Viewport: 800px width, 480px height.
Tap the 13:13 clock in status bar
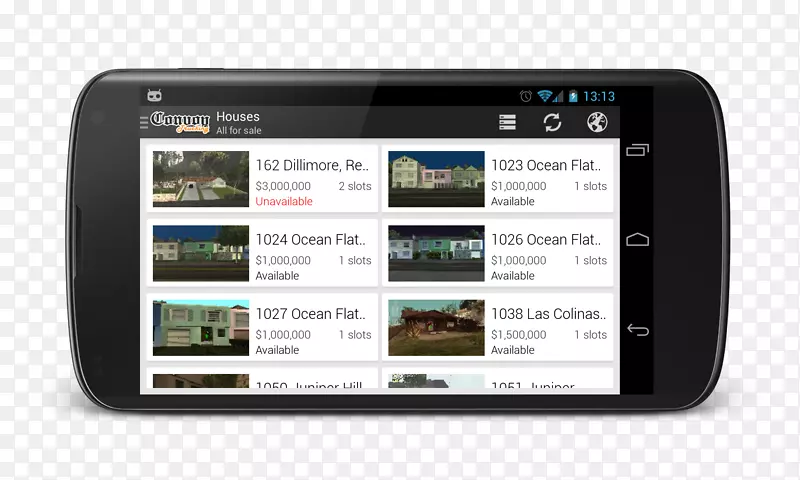[x=599, y=96]
